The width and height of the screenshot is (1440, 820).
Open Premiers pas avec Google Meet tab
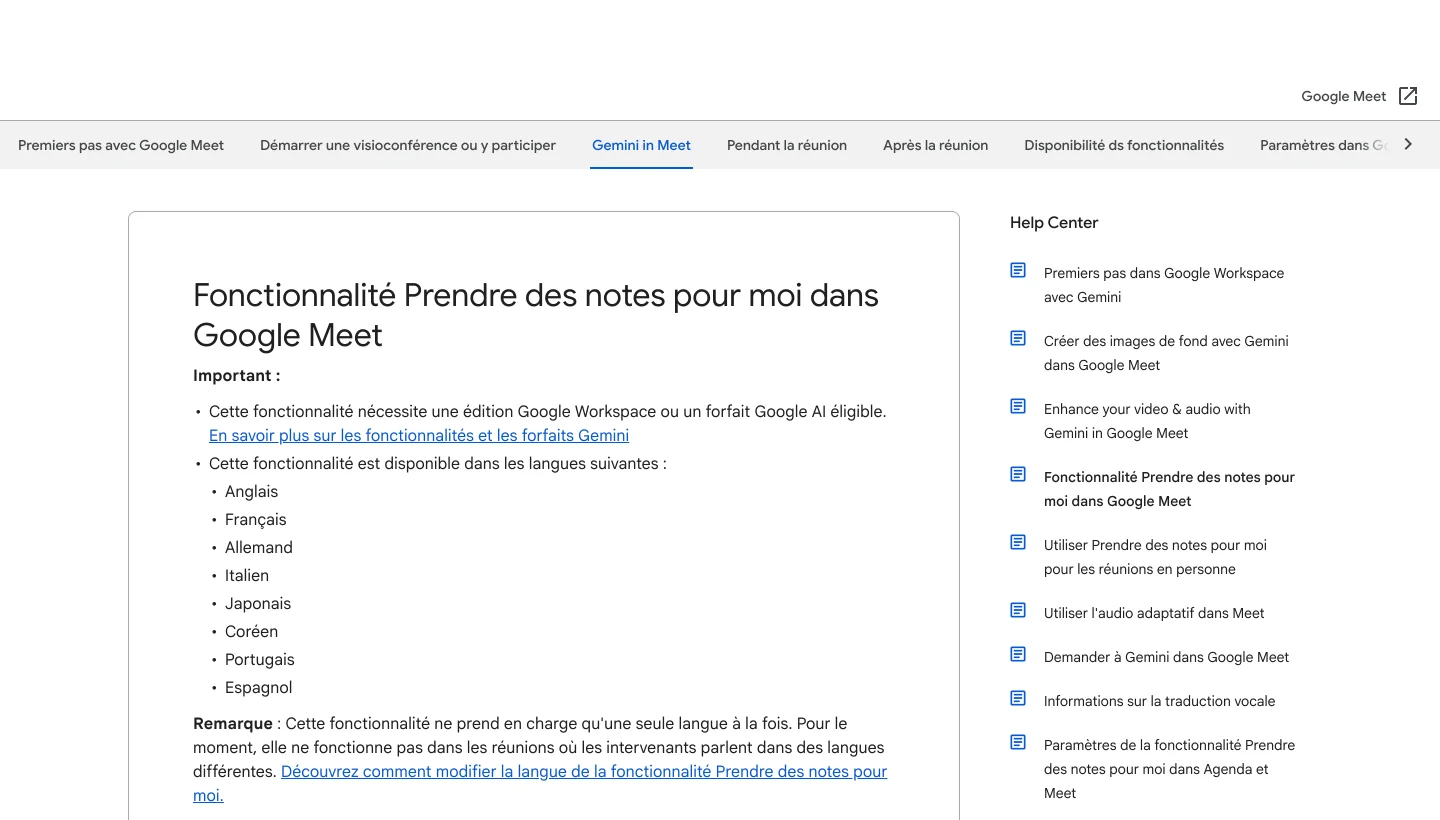tap(121, 145)
